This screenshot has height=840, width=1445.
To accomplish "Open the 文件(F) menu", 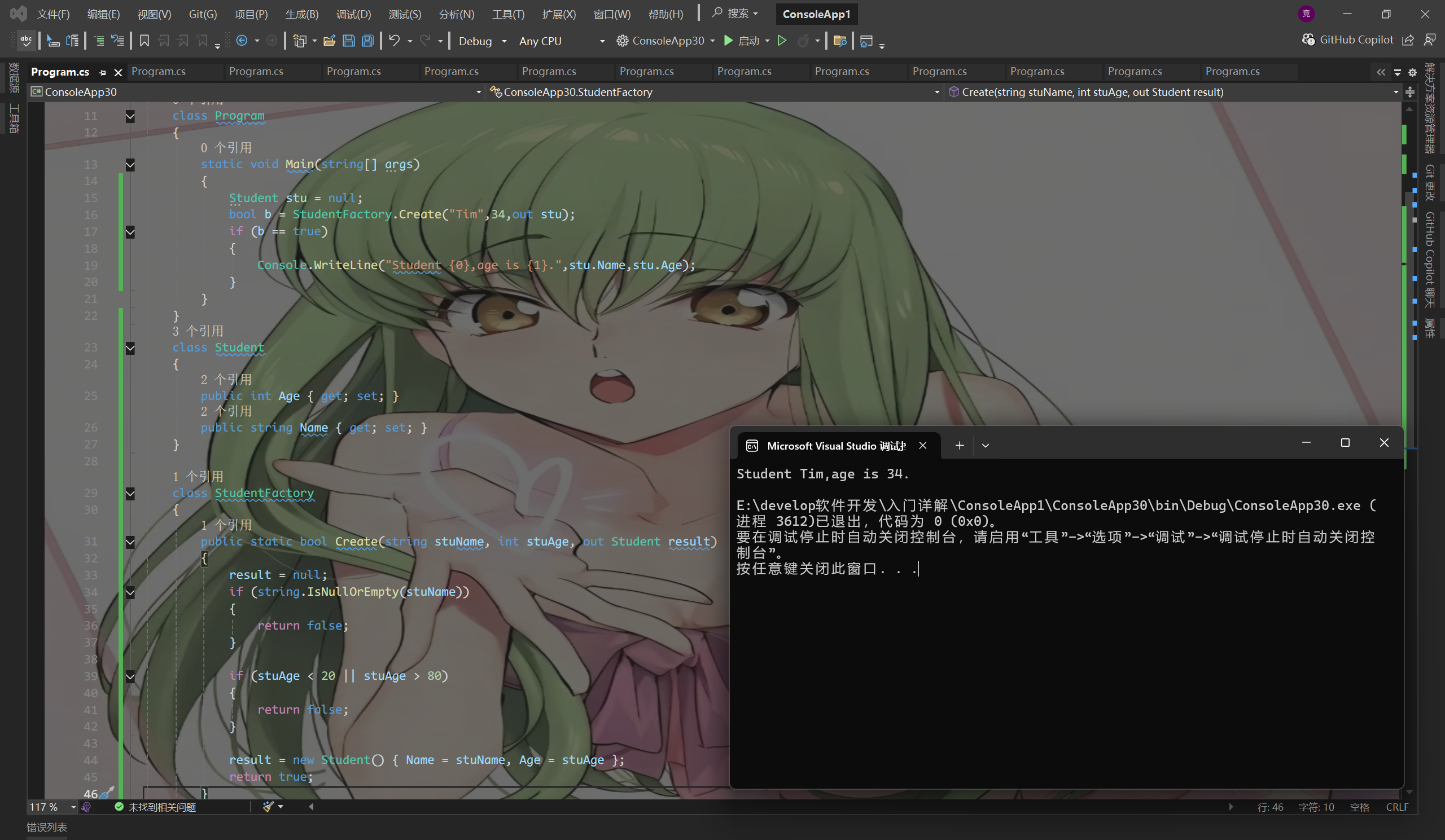I will coord(53,14).
